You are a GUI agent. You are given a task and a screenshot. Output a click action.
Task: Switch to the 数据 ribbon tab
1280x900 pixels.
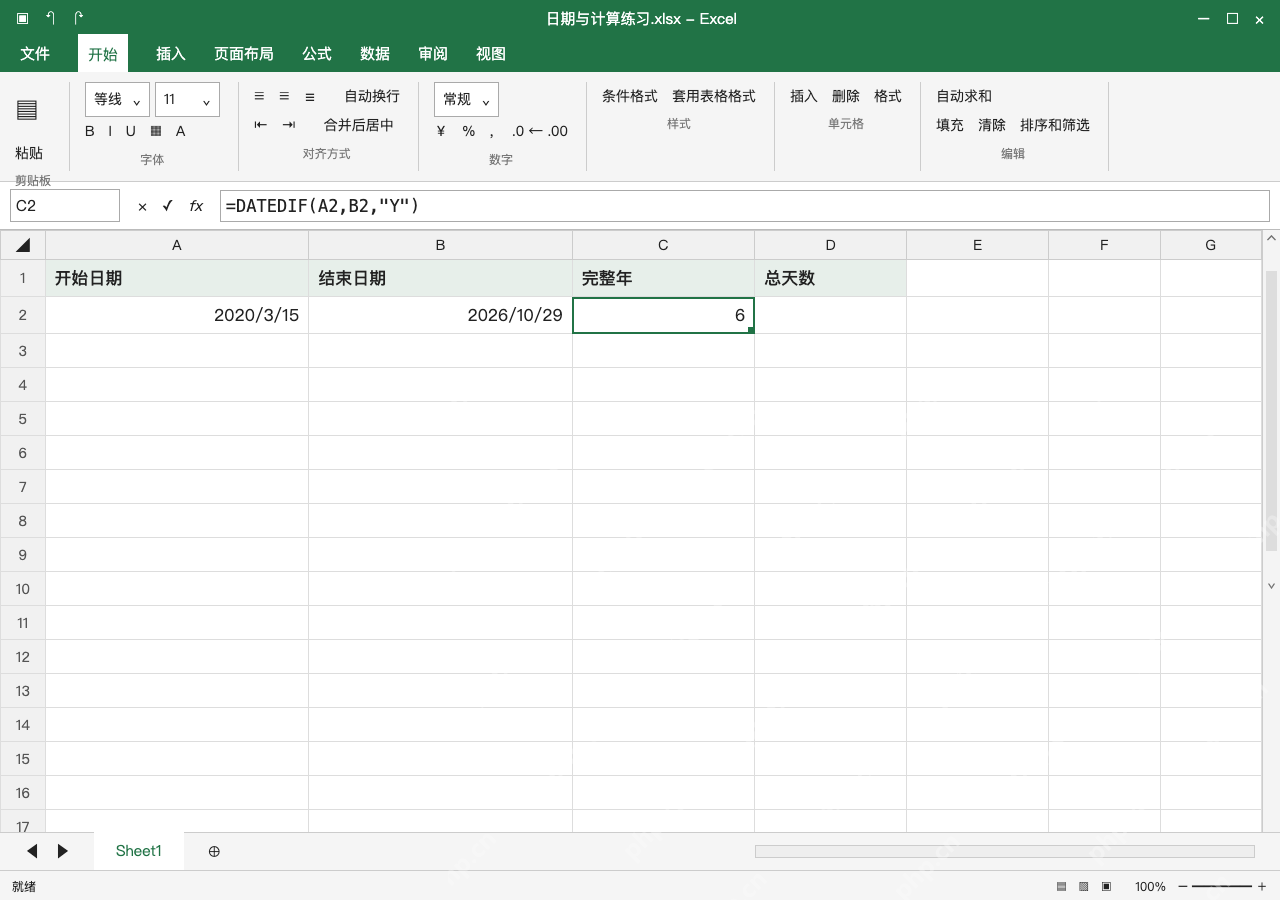click(375, 54)
